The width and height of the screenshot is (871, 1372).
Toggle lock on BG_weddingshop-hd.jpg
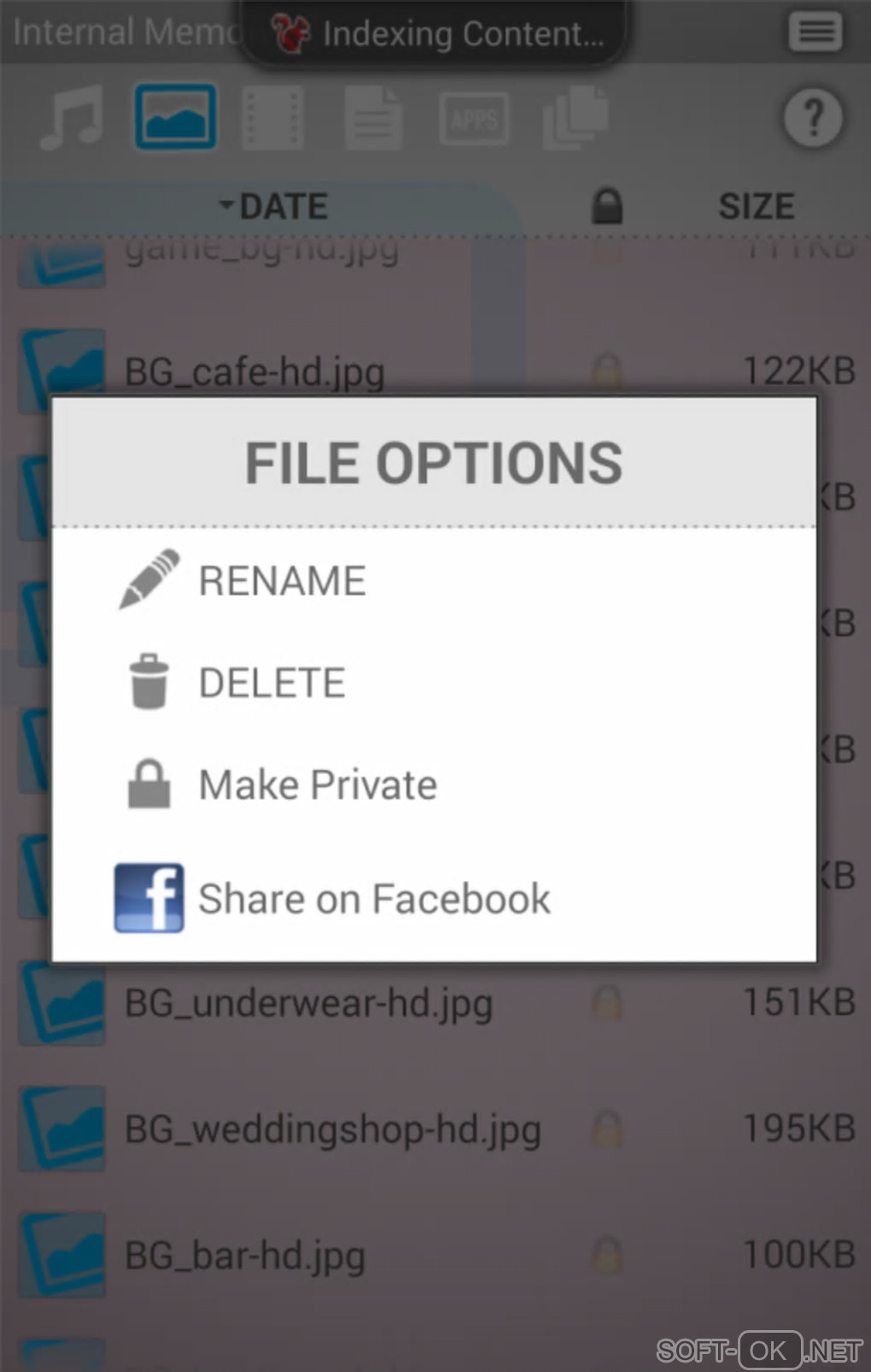(607, 1128)
